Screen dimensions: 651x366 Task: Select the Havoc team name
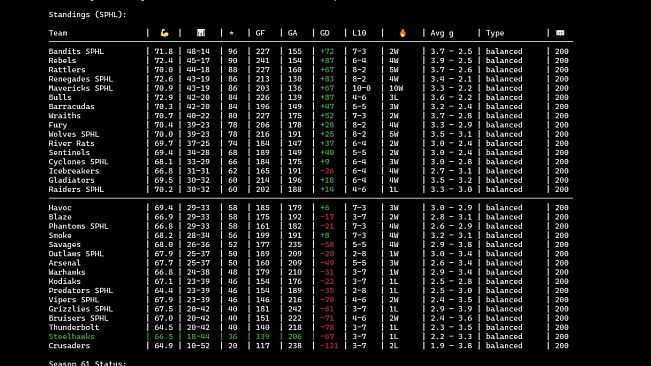pos(60,208)
